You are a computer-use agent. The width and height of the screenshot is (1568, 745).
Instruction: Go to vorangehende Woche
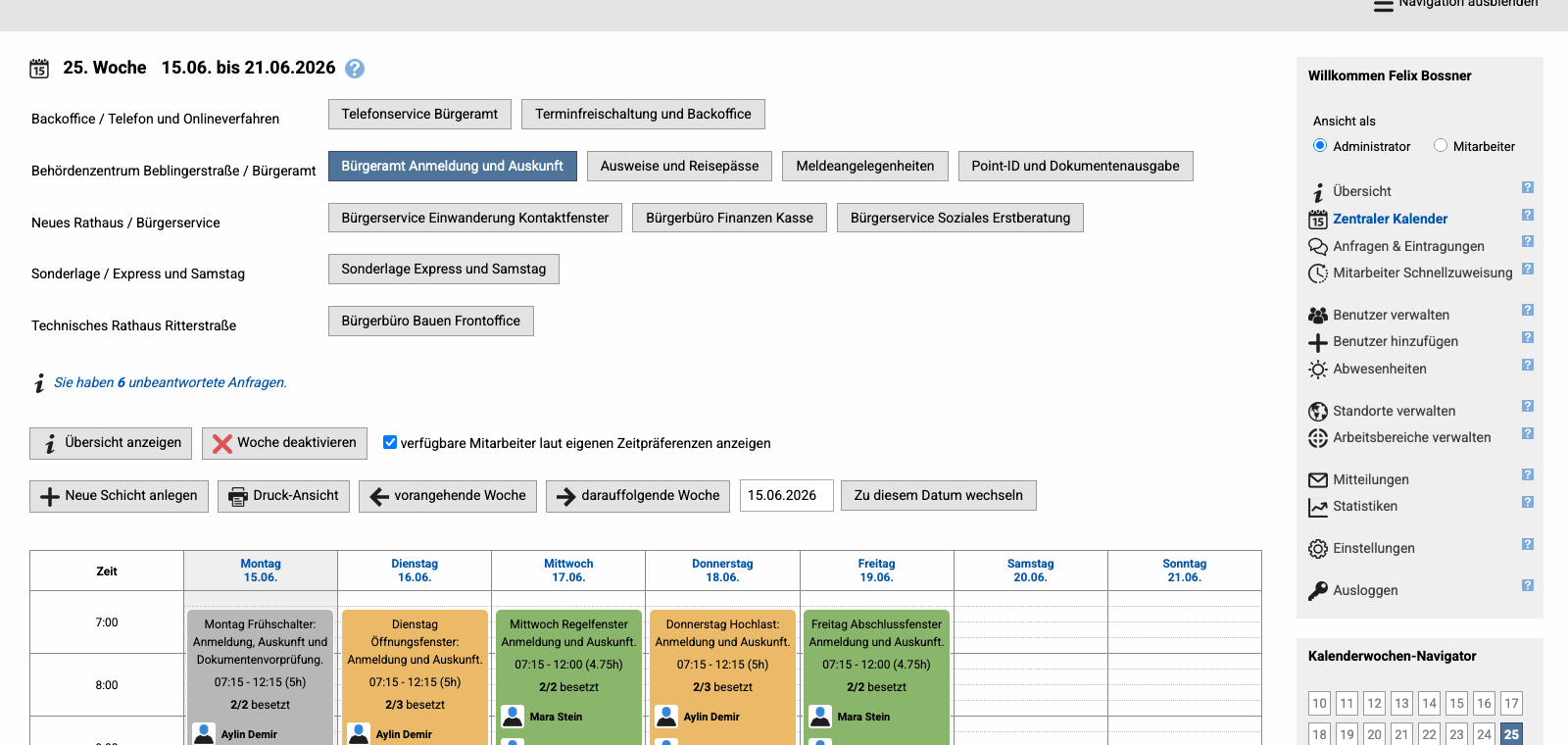tap(448, 496)
